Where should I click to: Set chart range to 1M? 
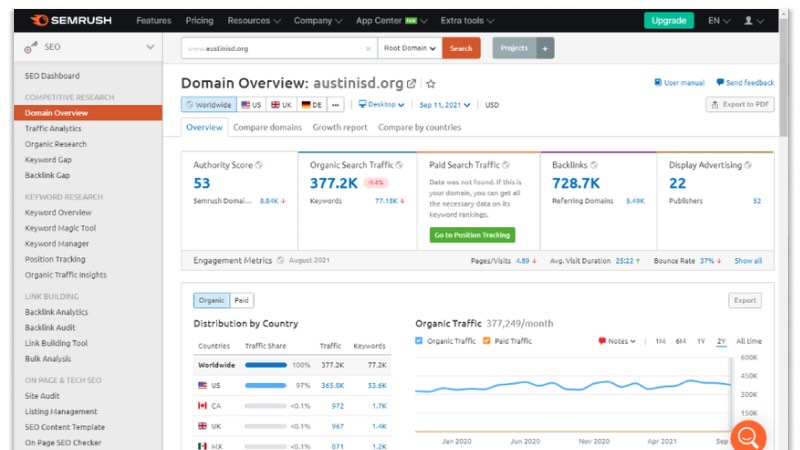(x=660, y=341)
